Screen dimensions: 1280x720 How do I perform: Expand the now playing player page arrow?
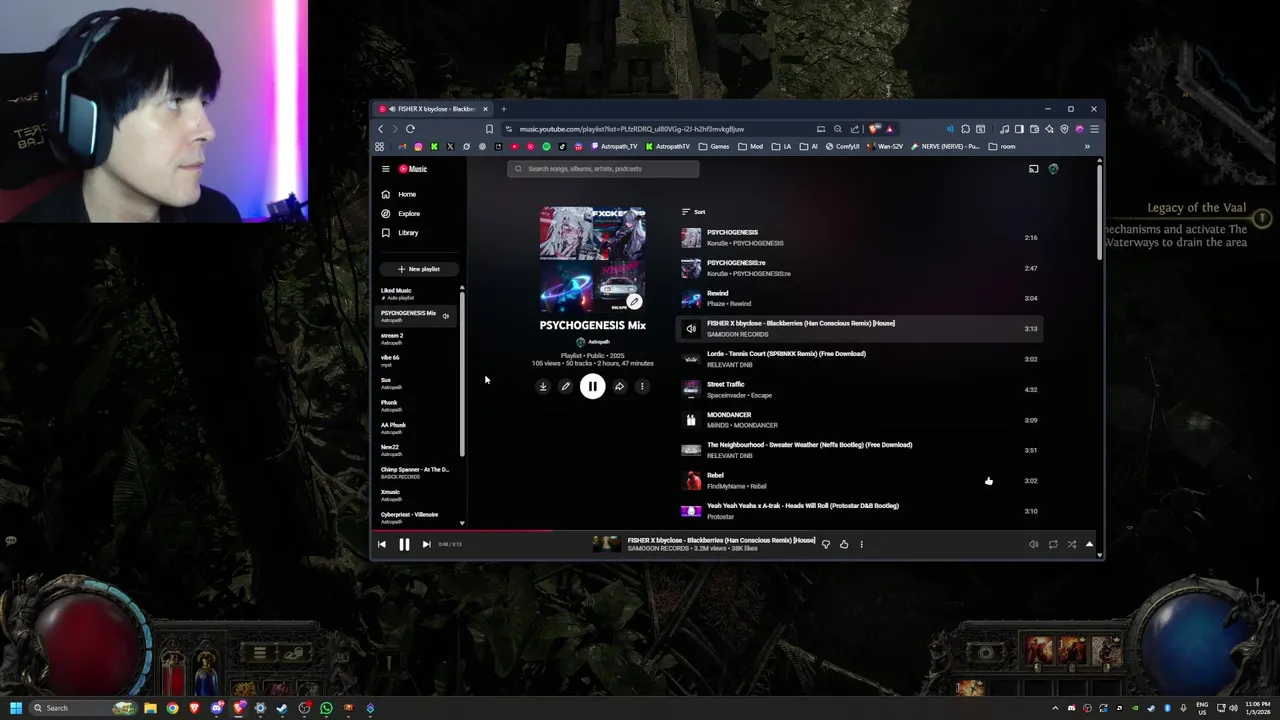tap(1089, 544)
